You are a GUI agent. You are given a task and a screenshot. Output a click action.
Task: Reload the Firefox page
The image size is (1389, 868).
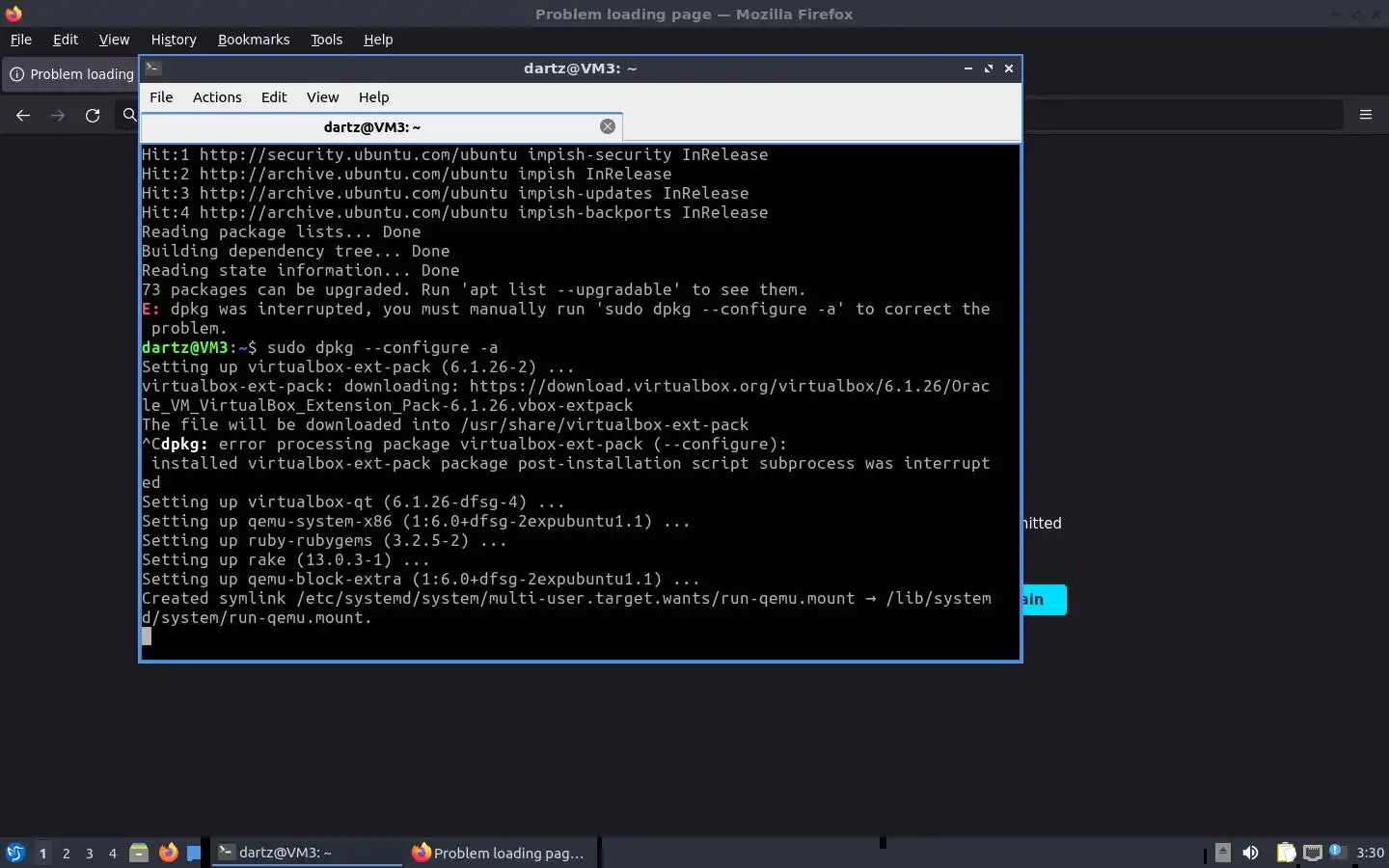(93, 115)
